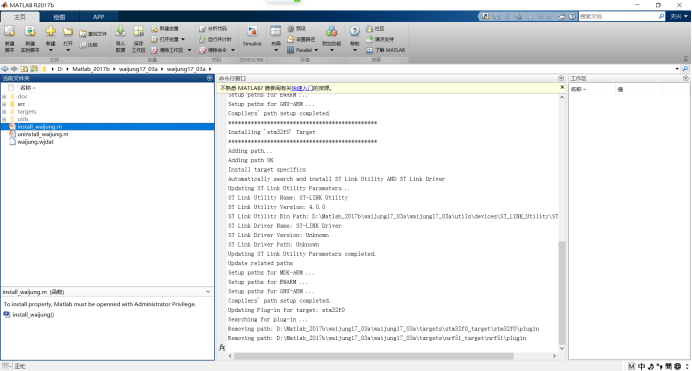Switch to the 绘图 (Plots) tab
The width and height of the screenshot is (692, 371).
[59, 17]
